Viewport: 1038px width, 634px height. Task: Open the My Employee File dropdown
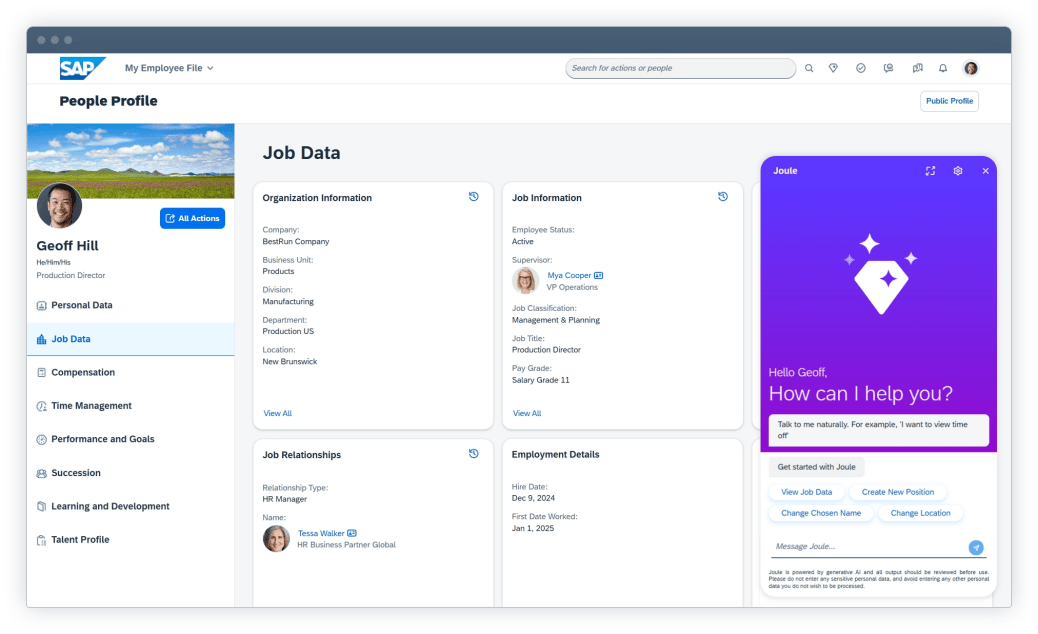point(168,68)
